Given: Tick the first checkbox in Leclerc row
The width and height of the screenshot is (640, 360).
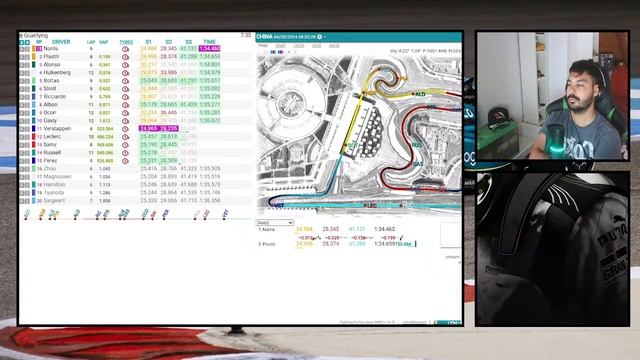Looking at the screenshot, I should [x=22, y=137].
